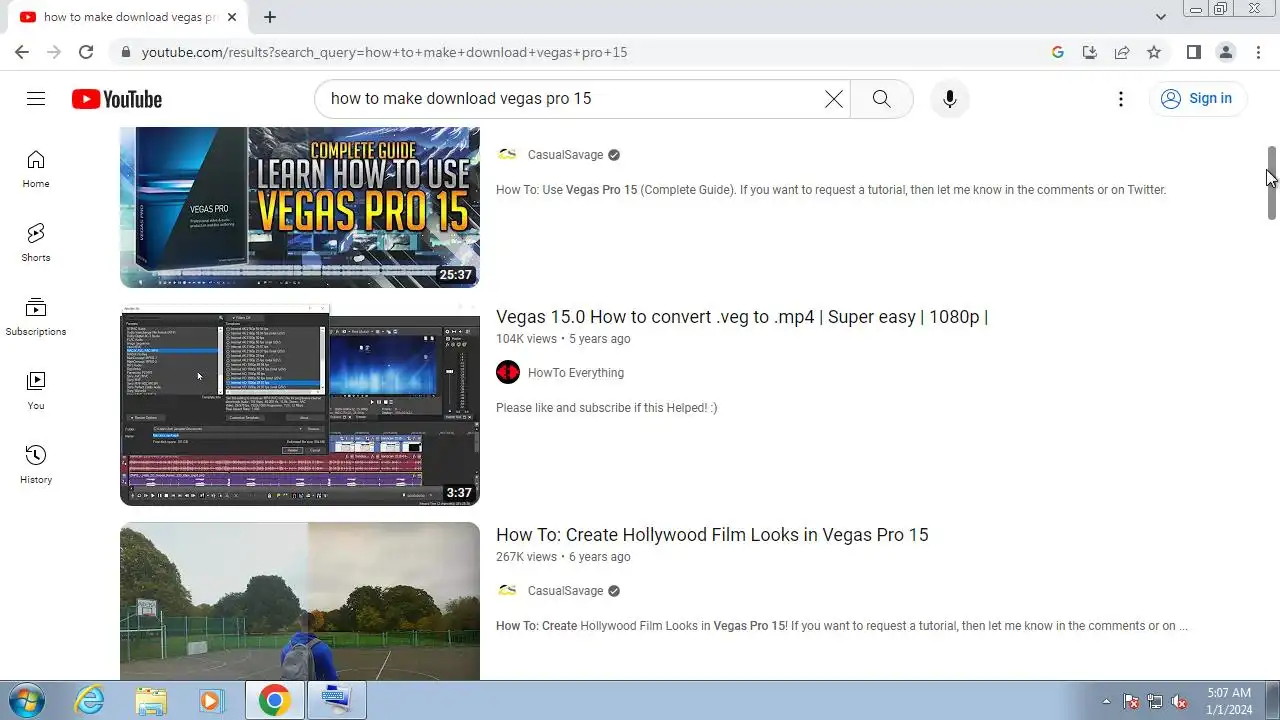Screen dimensions: 1280x720
Task: Open CasualSavage channel above the Complete Guide description
Action: click(566, 155)
